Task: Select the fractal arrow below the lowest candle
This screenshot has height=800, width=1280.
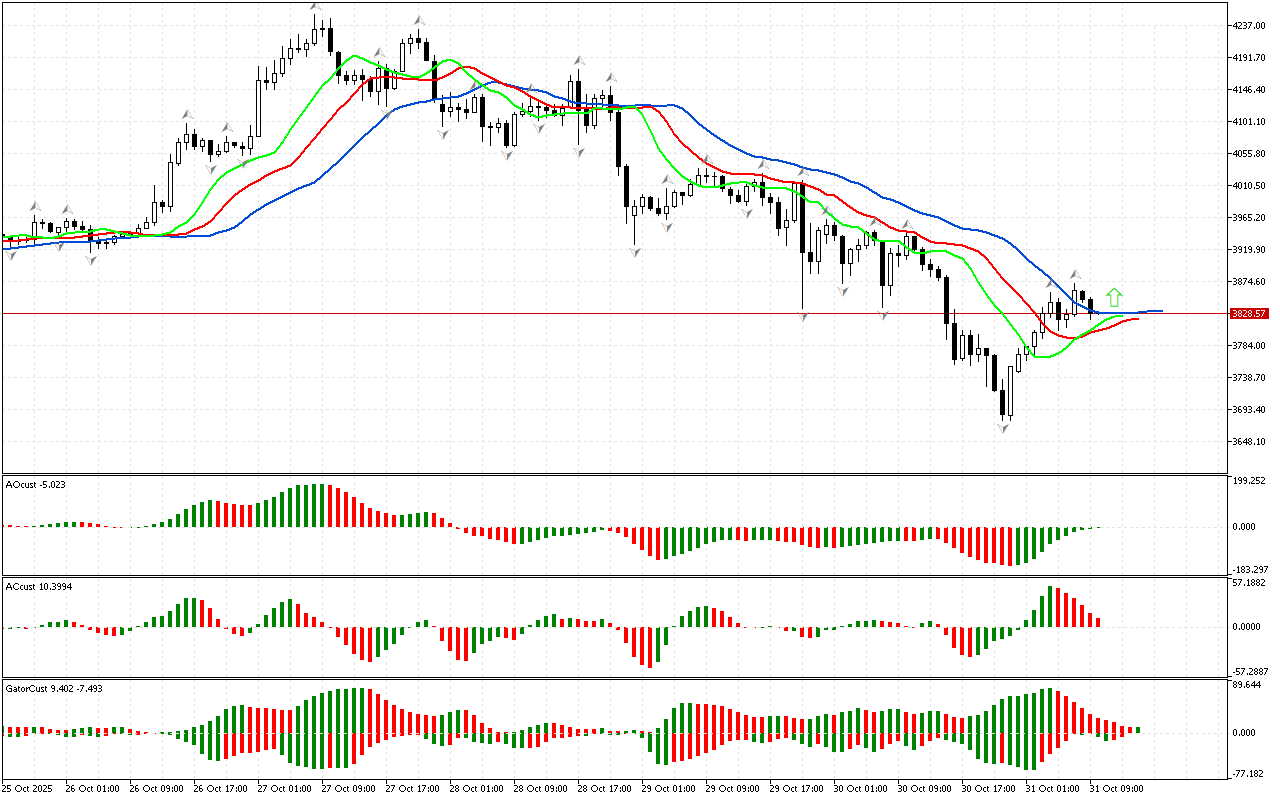Action: click(1002, 427)
